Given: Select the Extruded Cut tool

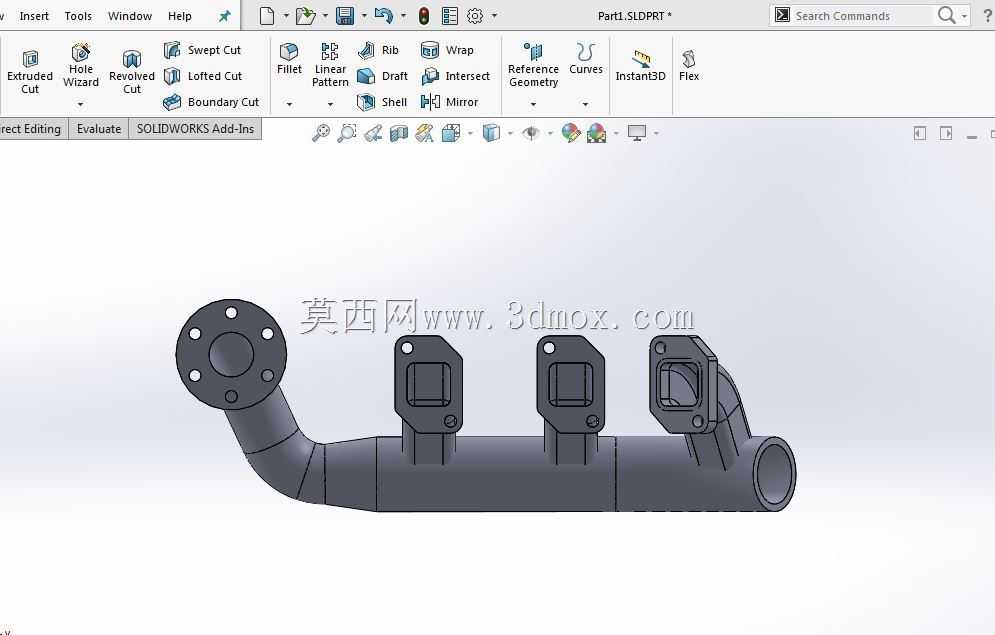Looking at the screenshot, I should (30, 72).
